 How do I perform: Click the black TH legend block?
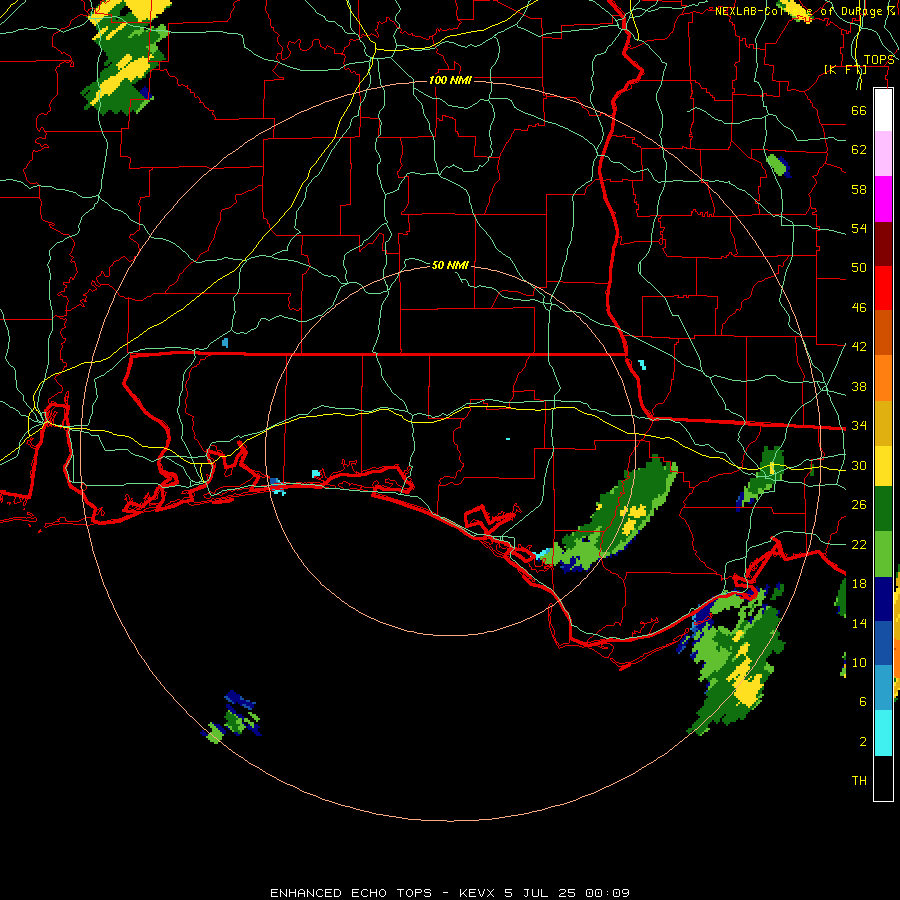click(883, 778)
